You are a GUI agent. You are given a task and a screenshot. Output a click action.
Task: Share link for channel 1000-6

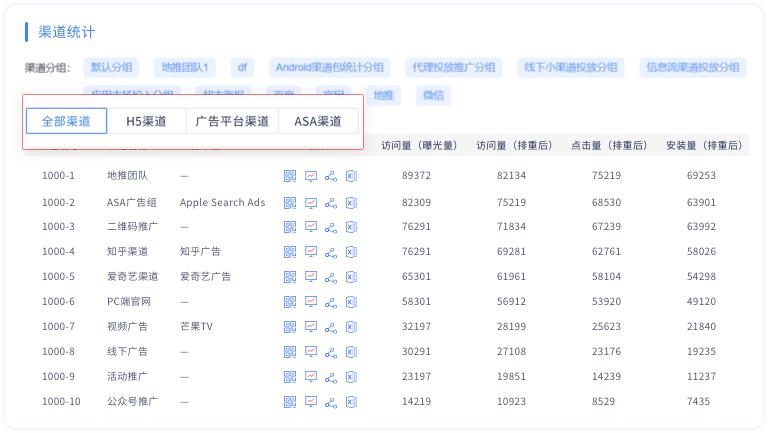pos(331,302)
